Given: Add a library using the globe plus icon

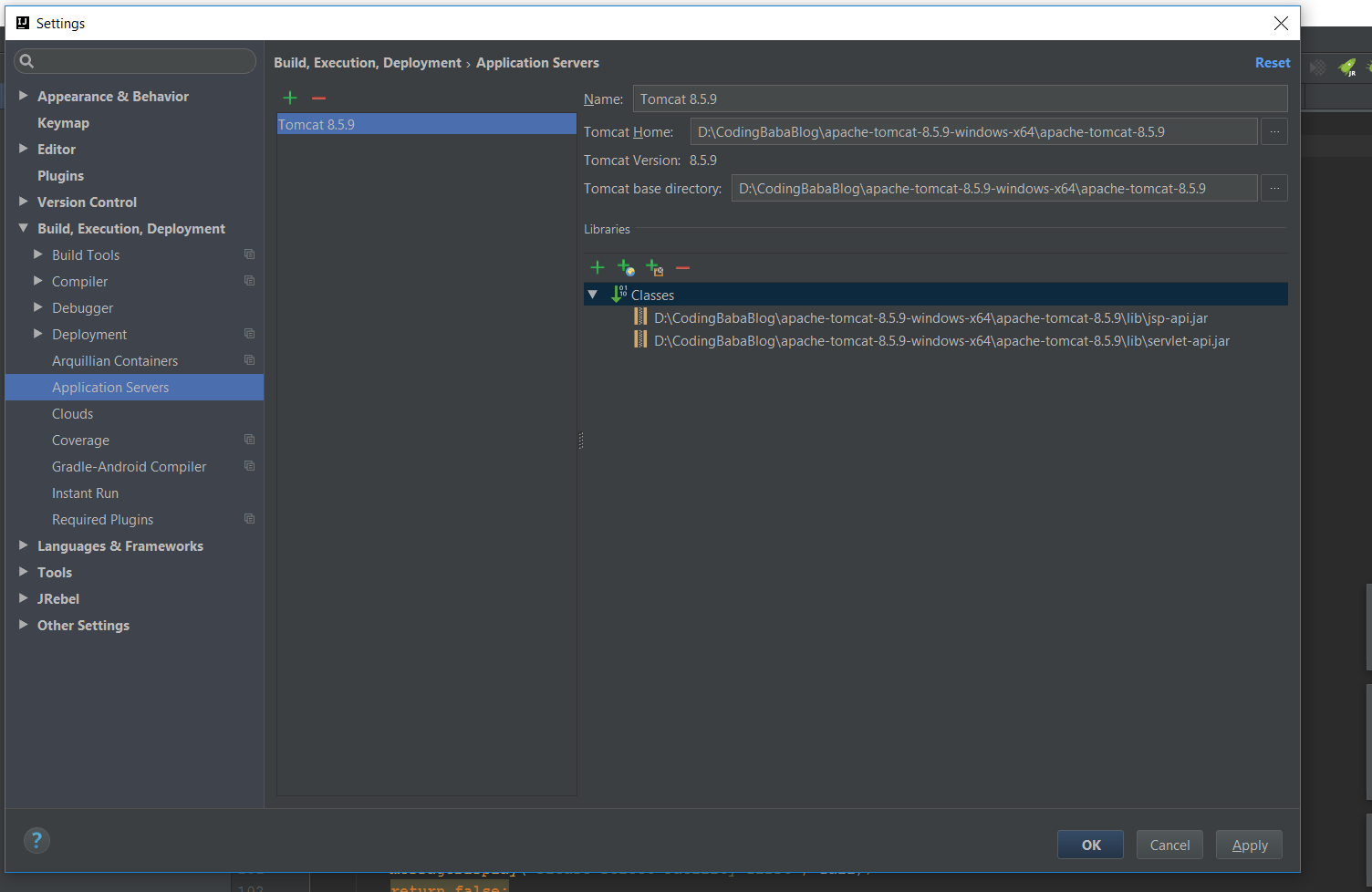Looking at the screenshot, I should tap(626, 267).
